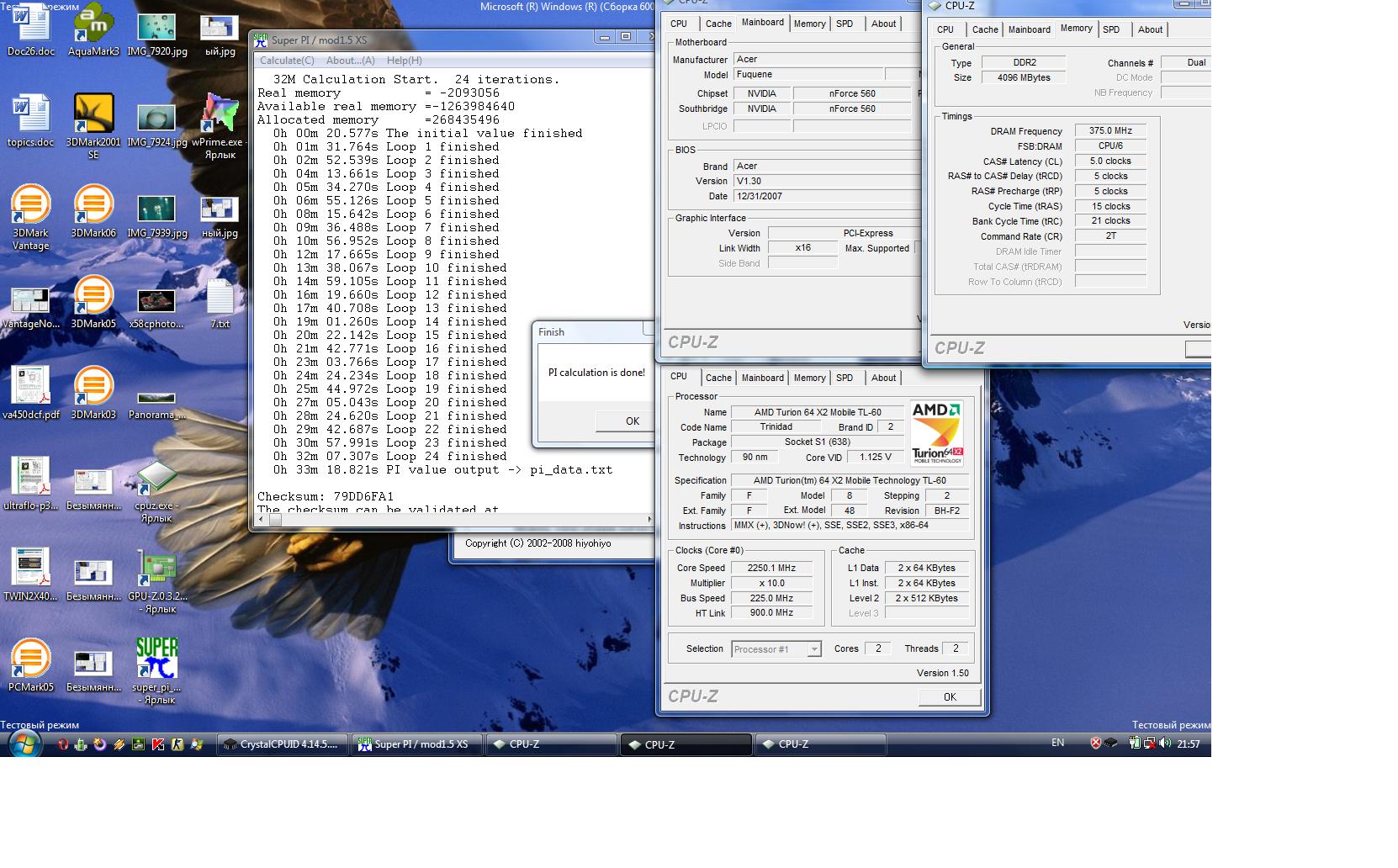Open the Doc26.doc desktop icon
Image resolution: width=1398 pixels, height=868 pixels.
click(31, 30)
